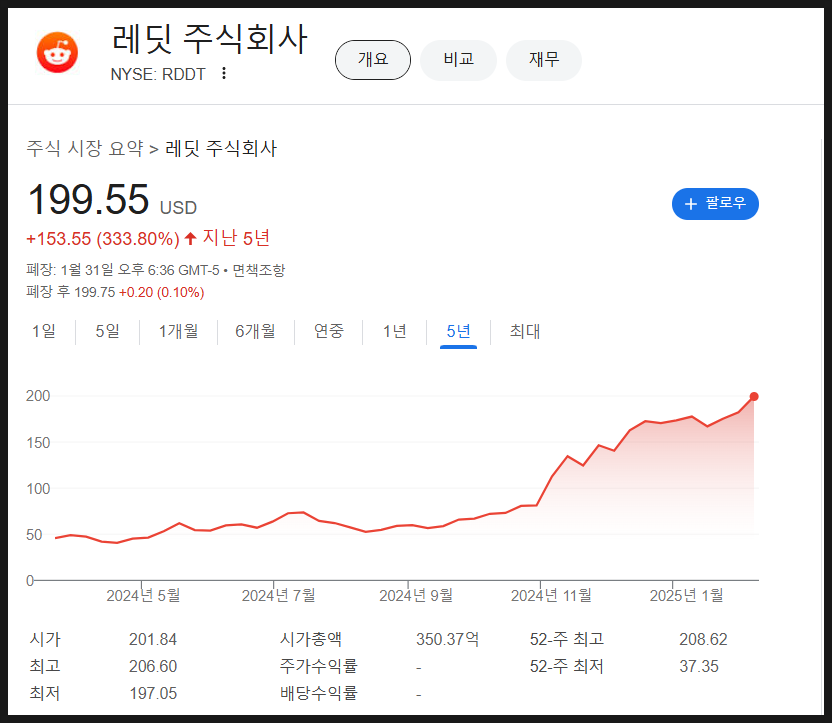Screen dimensions: 832x723
Task: Click the 199.55 current price value
Action: [88, 199]
